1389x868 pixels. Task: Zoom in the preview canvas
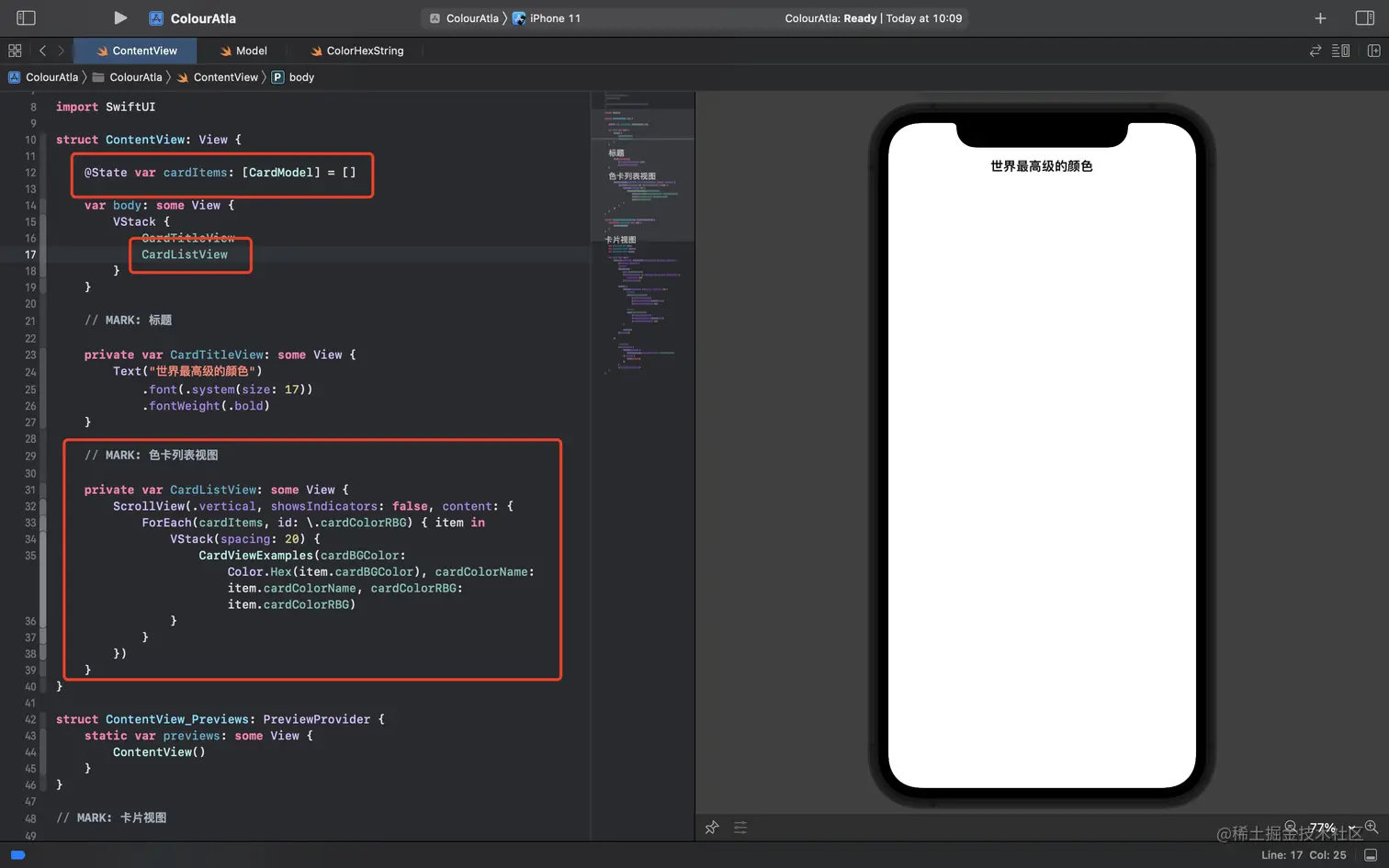pos(1372,827)
